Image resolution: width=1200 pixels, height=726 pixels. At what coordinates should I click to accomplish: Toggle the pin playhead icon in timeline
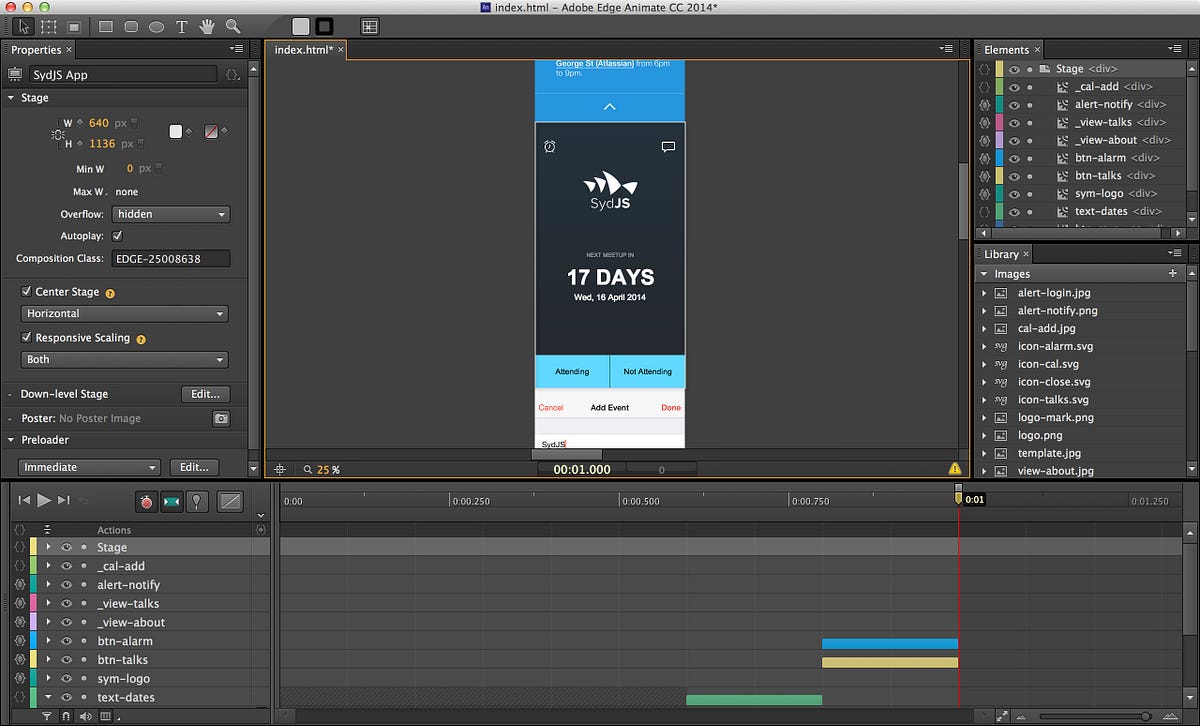pos(197,501)
